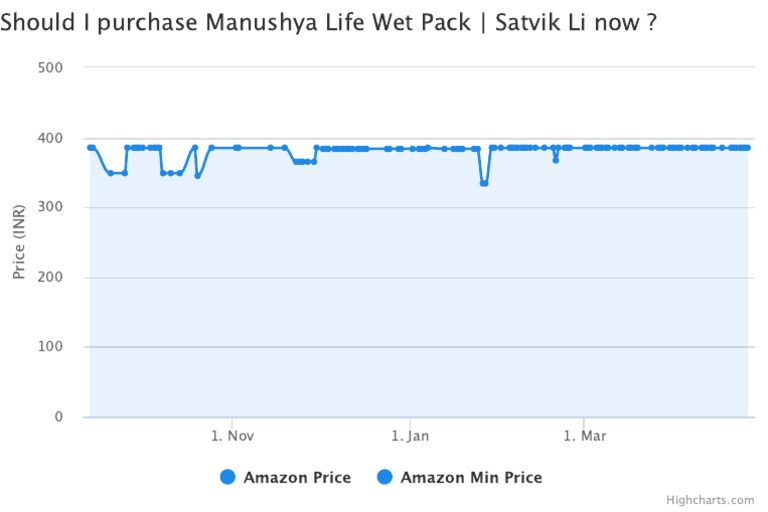The image size is (768, 512).
Task: Click the chart title about Manushya Life Wet Pack
Action: point(328,21)
